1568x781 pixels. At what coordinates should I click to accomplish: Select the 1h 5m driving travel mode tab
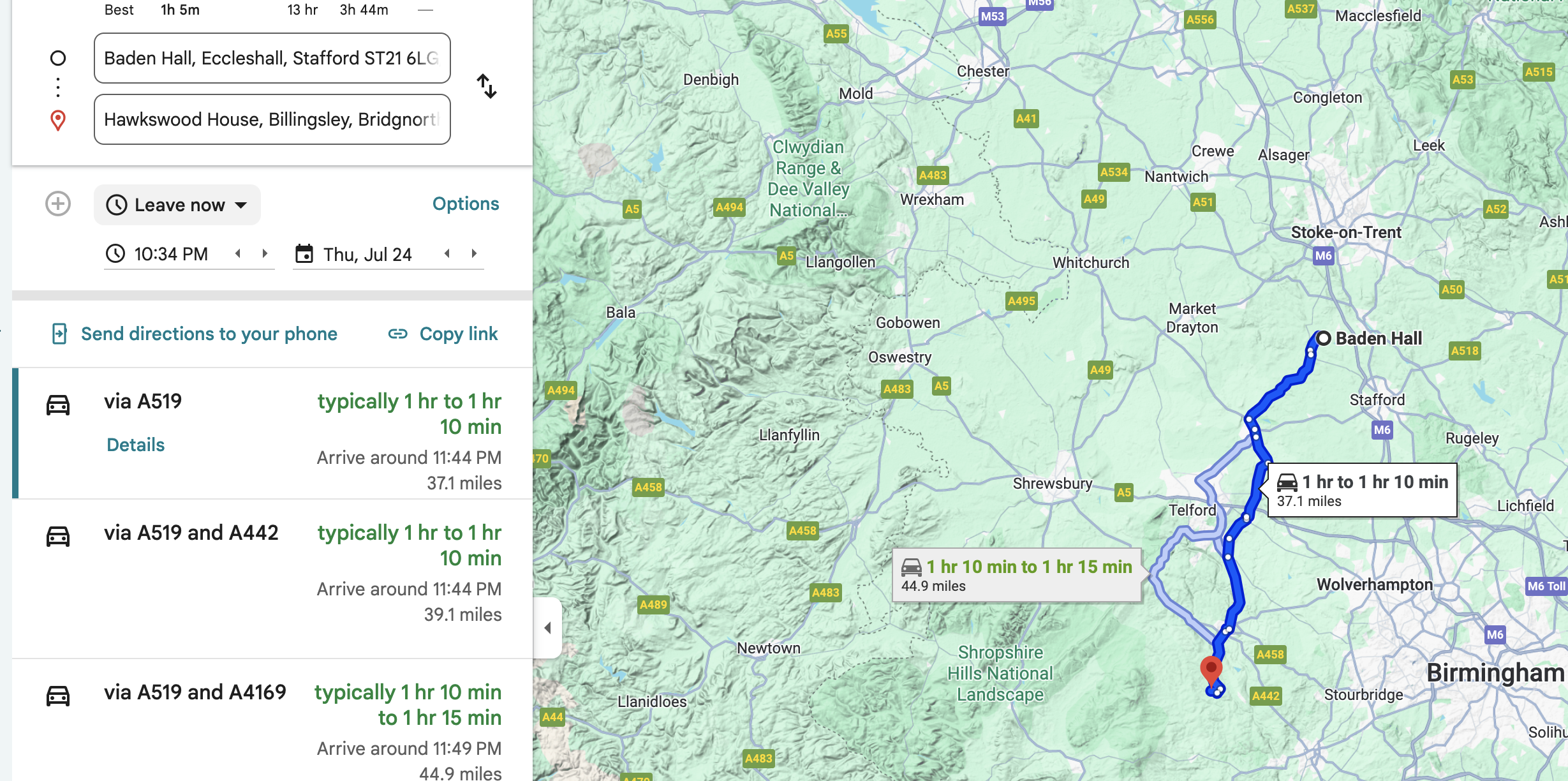[x=180, y=10]
